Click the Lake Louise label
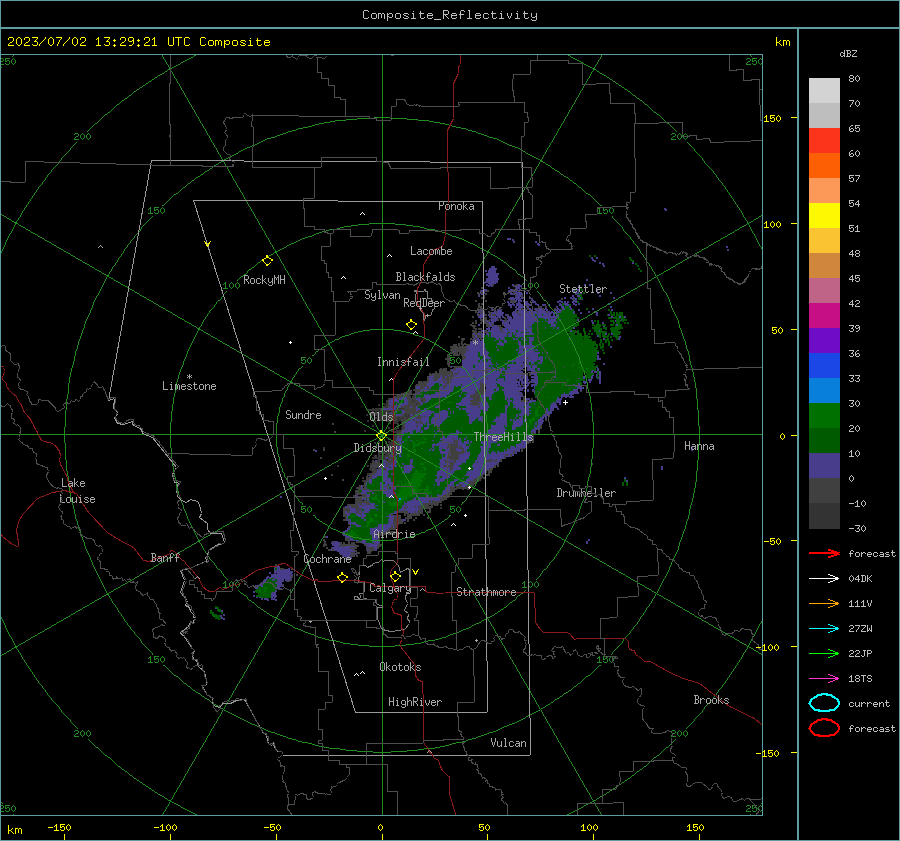The image size is (900, 841). (78, 491)
